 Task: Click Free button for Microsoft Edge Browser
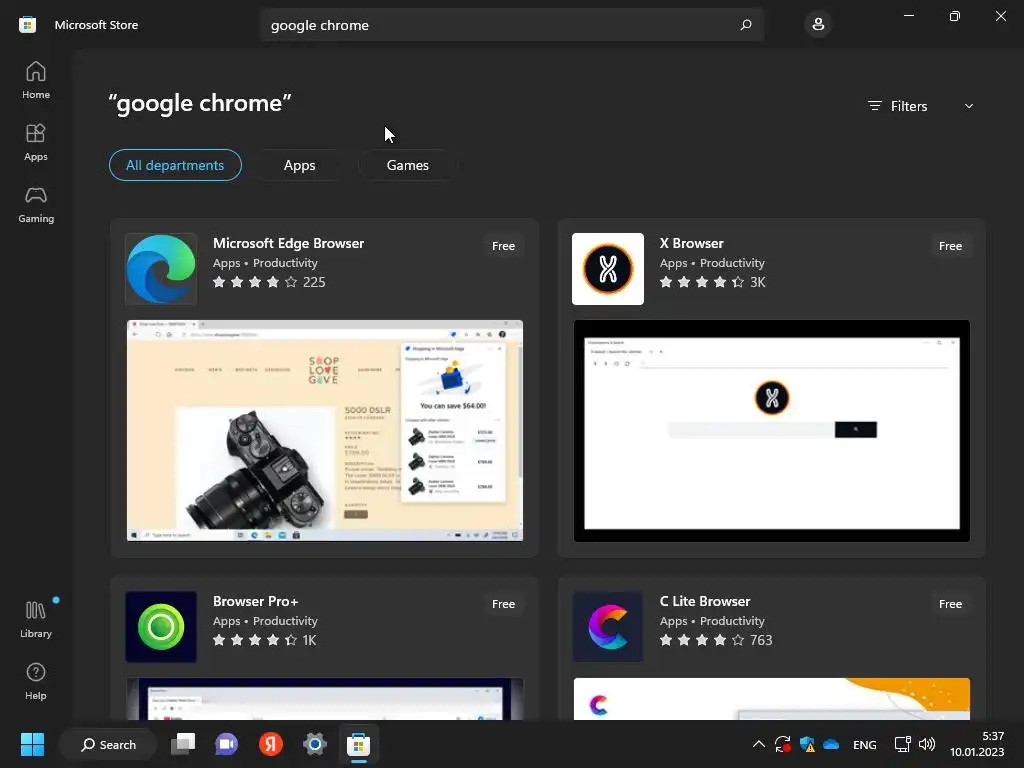tap(503, 246)
